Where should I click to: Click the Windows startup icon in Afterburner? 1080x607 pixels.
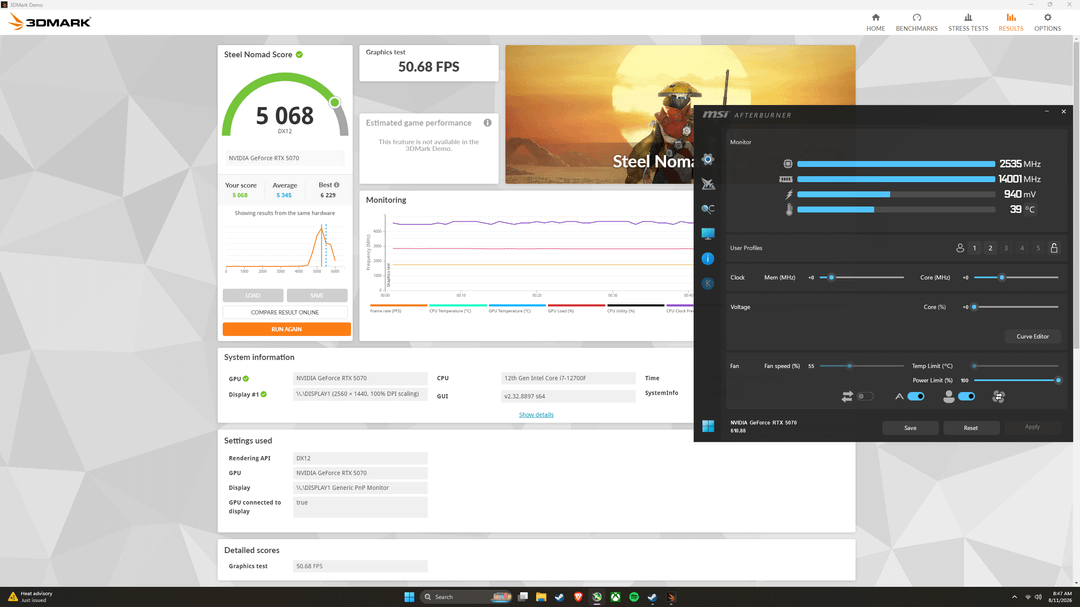708,426
